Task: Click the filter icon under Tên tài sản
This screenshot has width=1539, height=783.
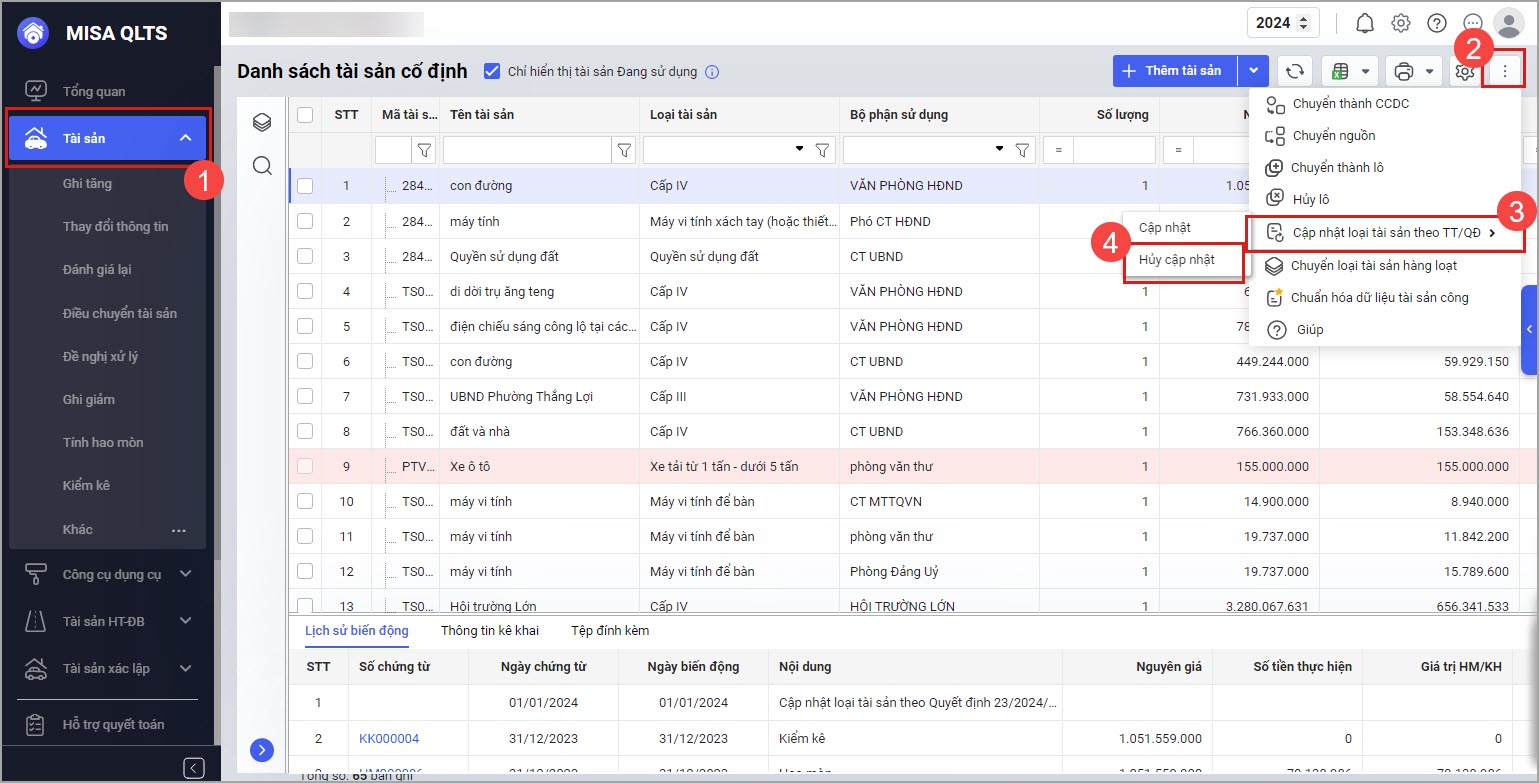Action: pos(624,150)
